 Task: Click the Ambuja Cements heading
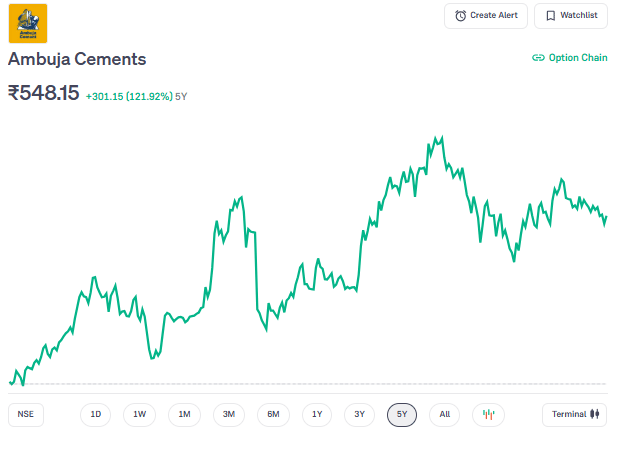(77, 59)
